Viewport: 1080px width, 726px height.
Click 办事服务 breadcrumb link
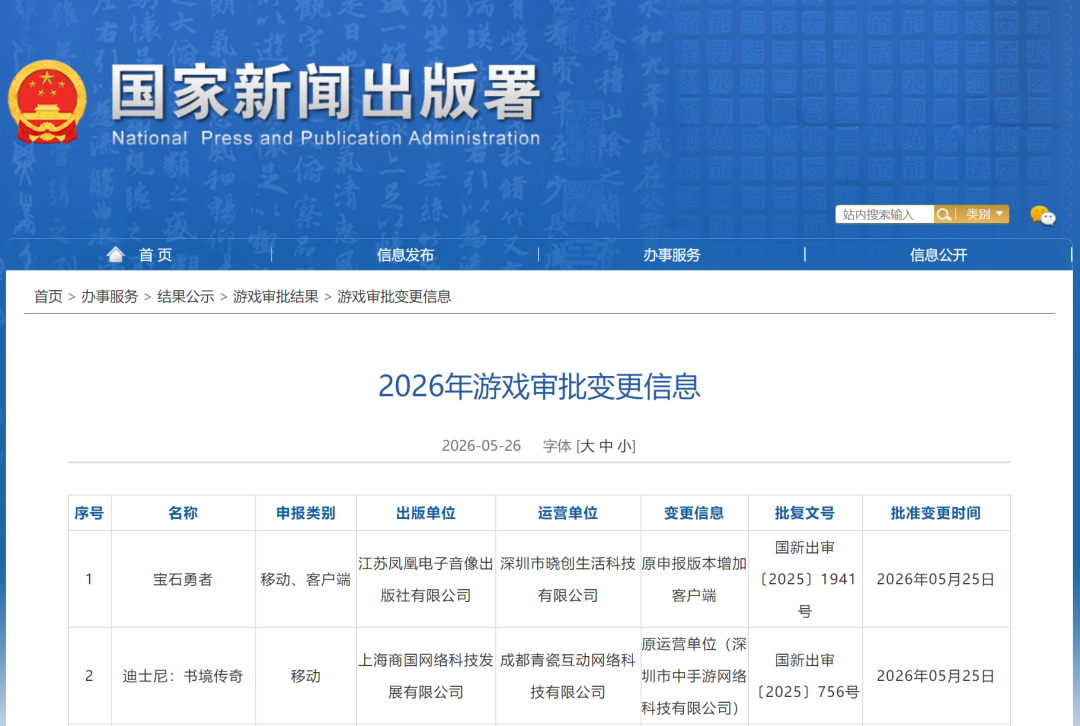coord(110,297)
